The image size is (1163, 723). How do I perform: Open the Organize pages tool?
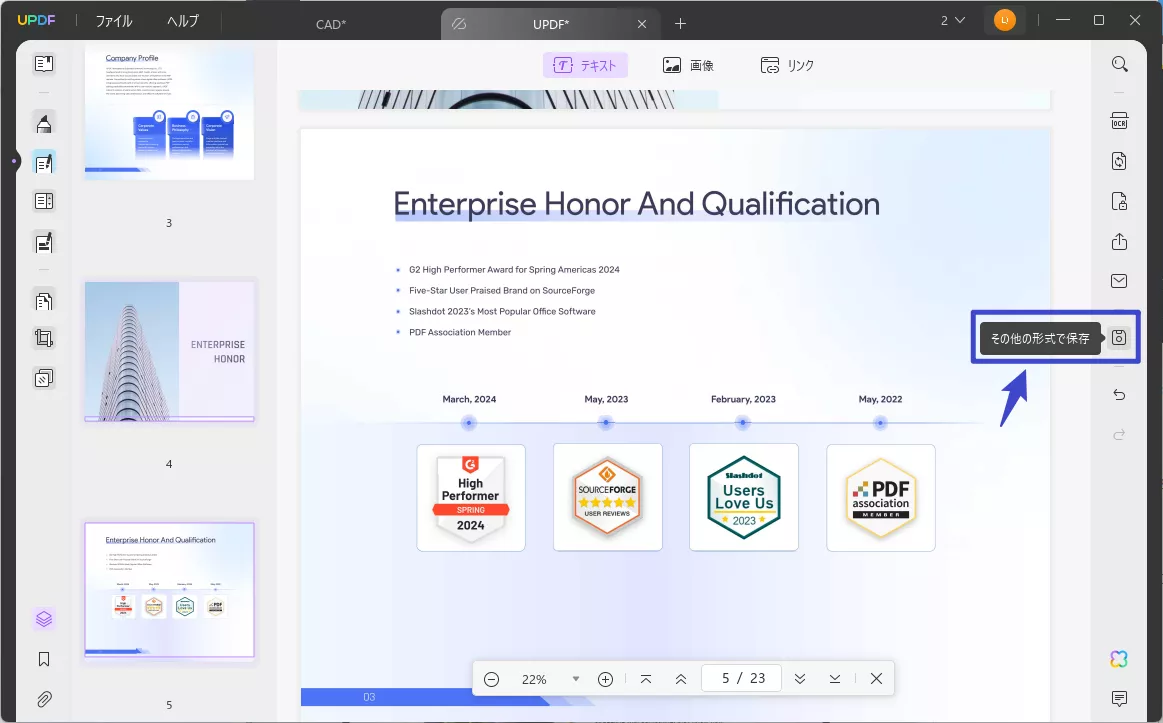coord(44,301)
